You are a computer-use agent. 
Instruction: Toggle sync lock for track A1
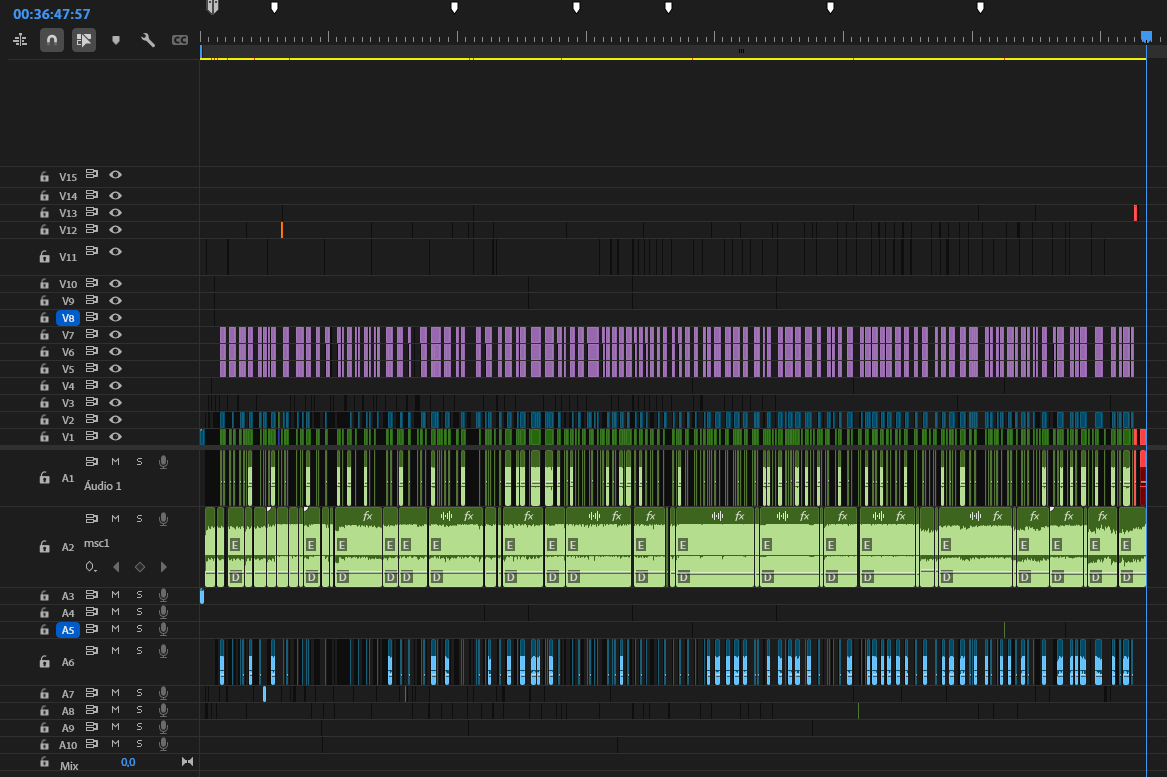tap(92, 461)
